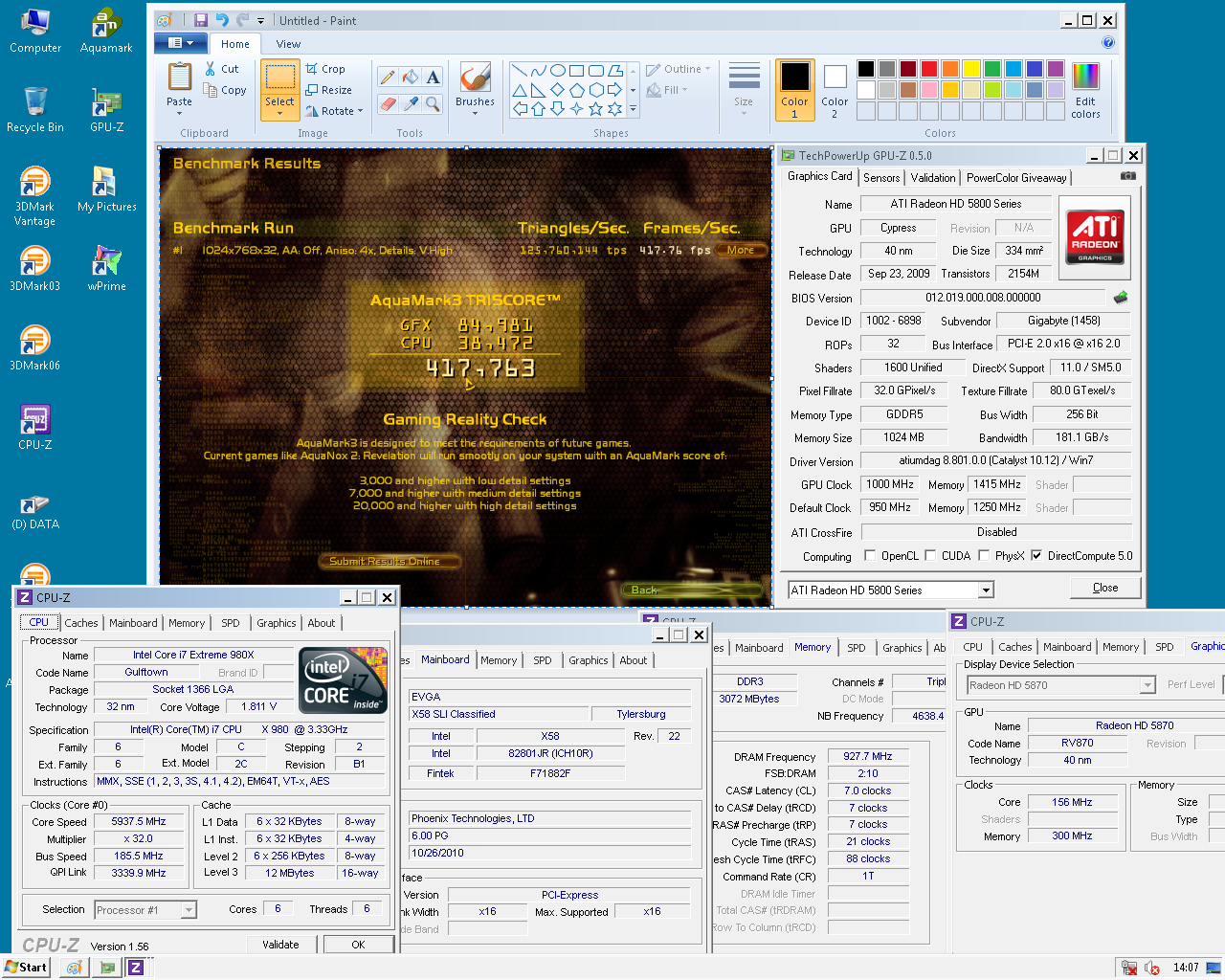Image resolution: width=1225 pixels, height=980 pixels.
Task: Open Radeon HD 5870 display device dropdown
Action: (1147, 685)
